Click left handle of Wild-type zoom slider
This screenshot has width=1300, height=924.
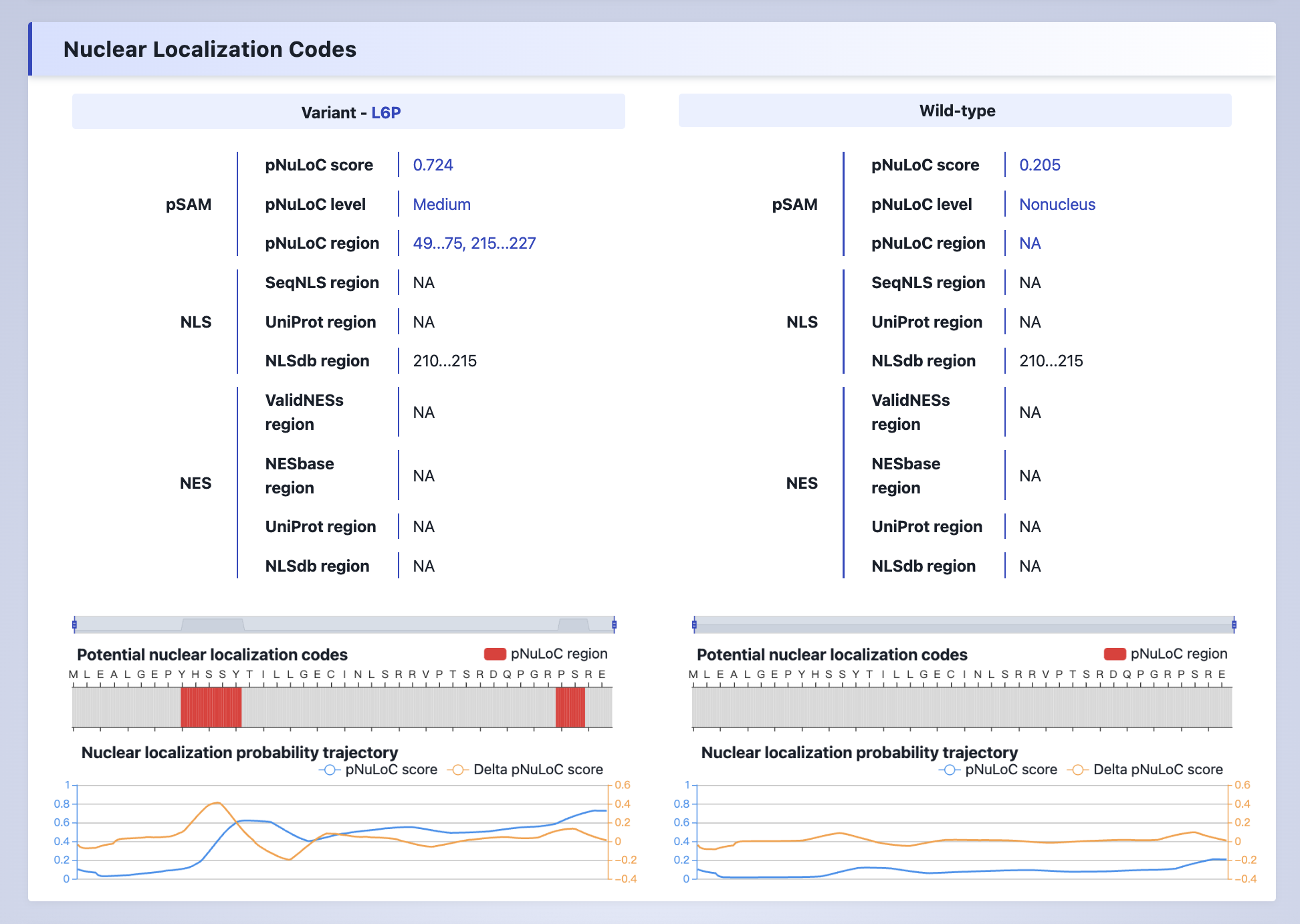694,625
